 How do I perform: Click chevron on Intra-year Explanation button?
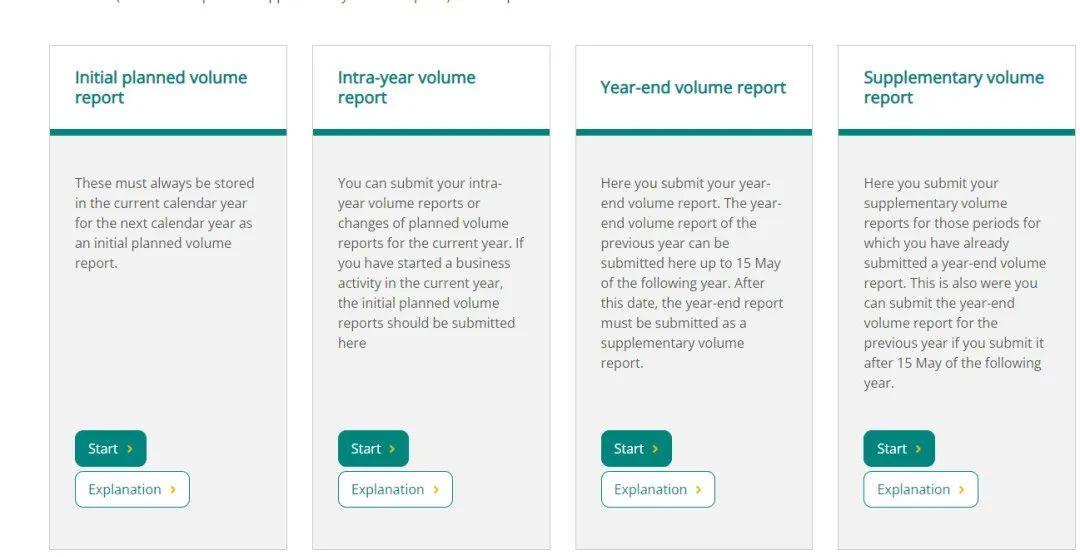(x=436, y=490)
